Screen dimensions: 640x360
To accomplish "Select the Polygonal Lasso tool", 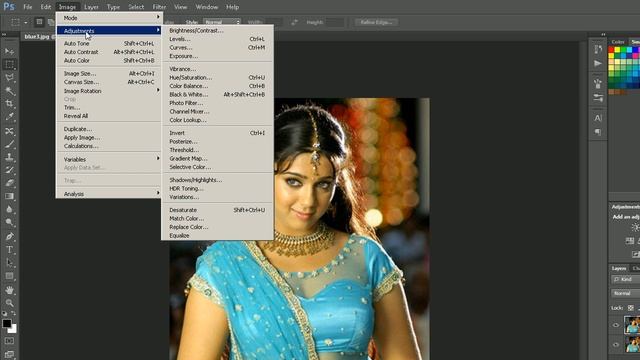I will pyautogui.click(x=9, y=78).
